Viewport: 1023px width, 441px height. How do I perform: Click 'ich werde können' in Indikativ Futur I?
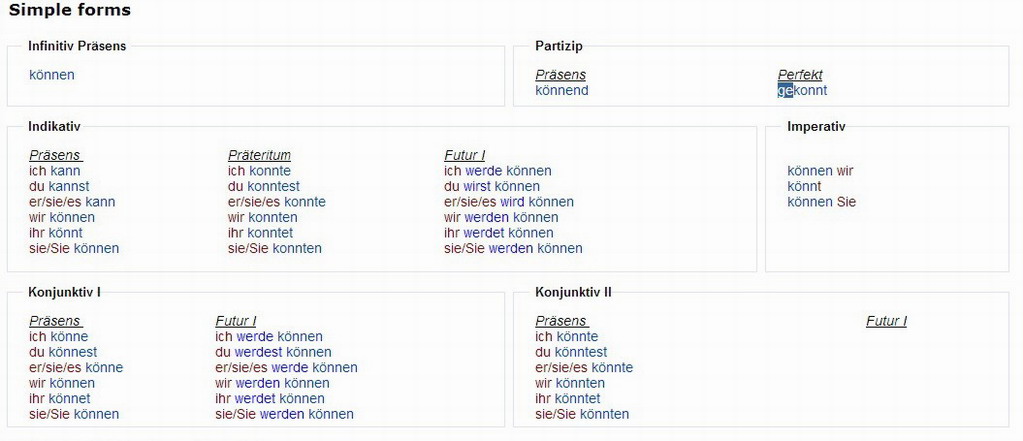(498, 171)
